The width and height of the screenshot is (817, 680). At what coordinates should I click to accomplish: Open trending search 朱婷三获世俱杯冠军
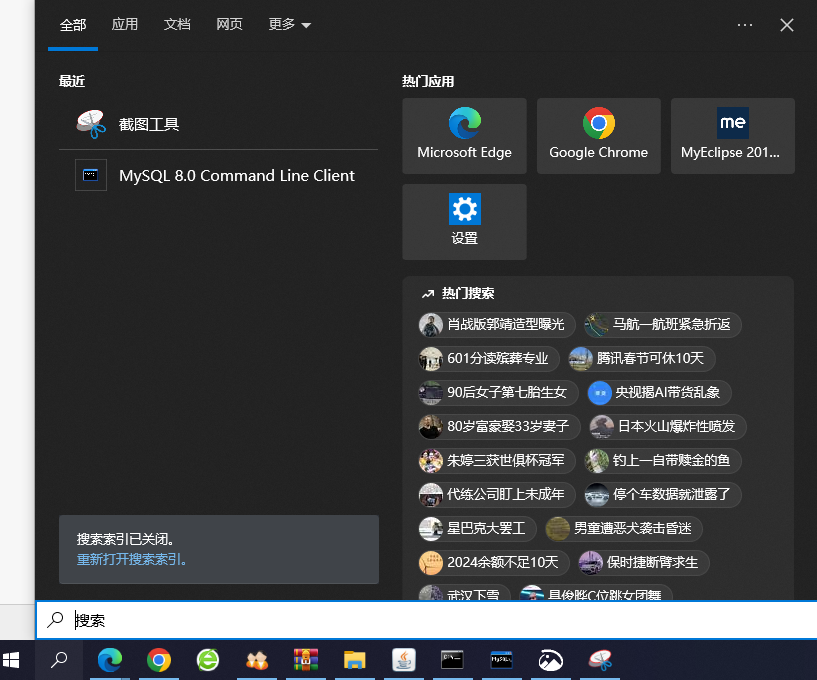coord(497,461)
